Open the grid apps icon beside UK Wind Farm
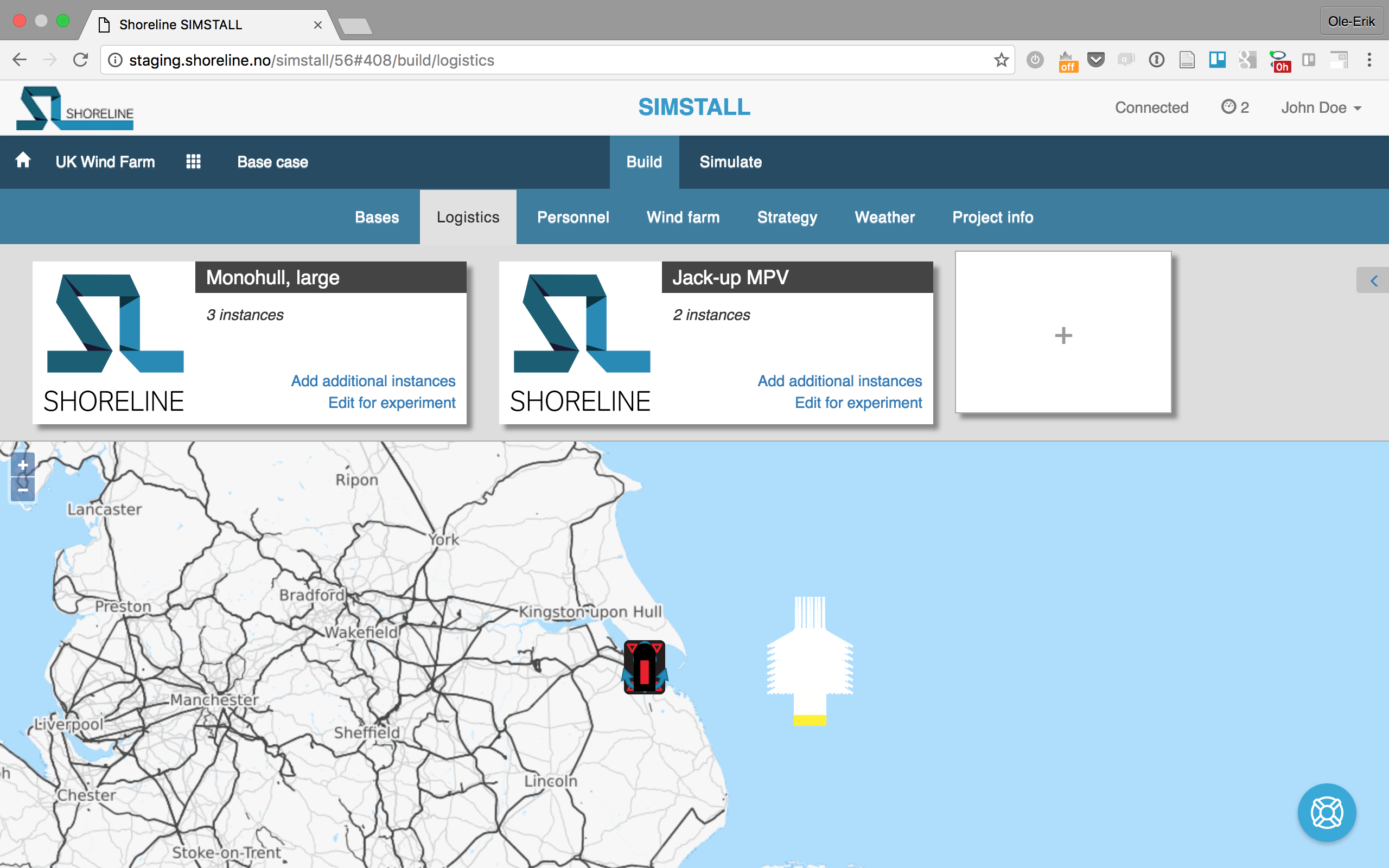The image size is (1389, 868). click(x=193, y=162)
